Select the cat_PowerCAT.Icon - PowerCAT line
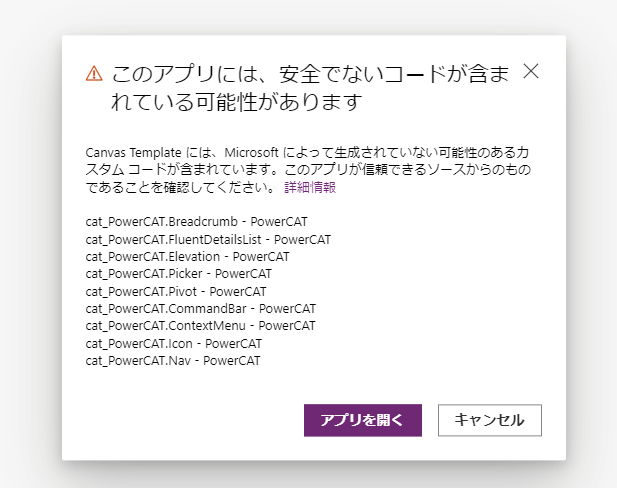Viewport: 617px width, 488px height. [174, 344]
